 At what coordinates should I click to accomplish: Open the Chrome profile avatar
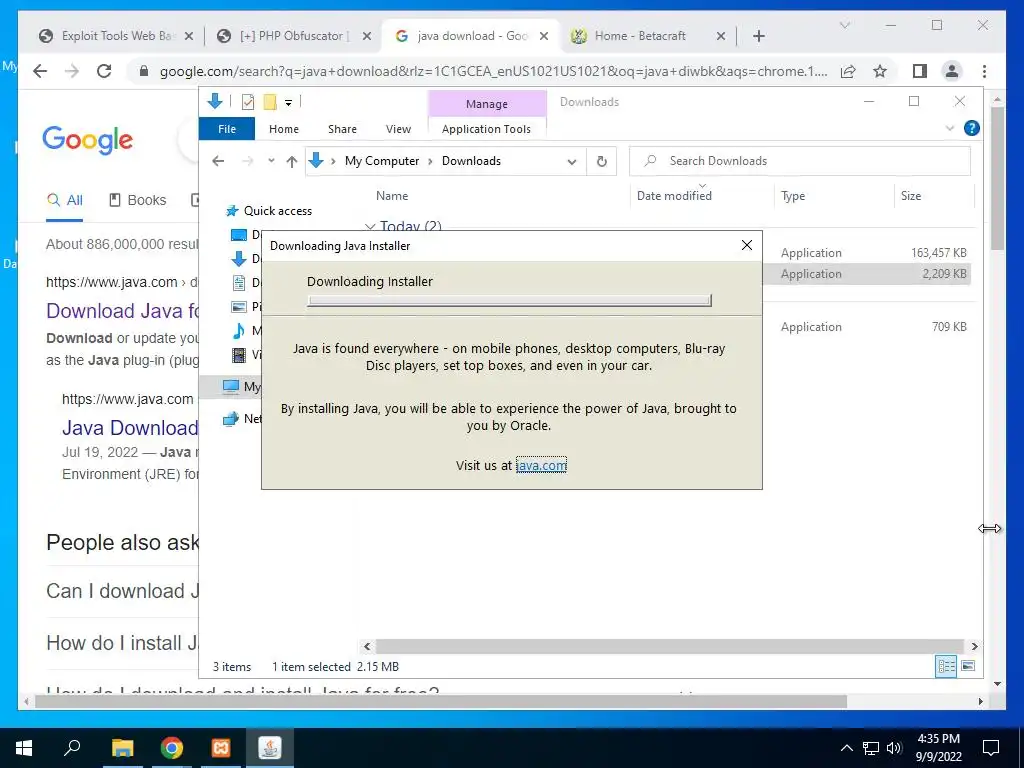(x=952, y=71)
